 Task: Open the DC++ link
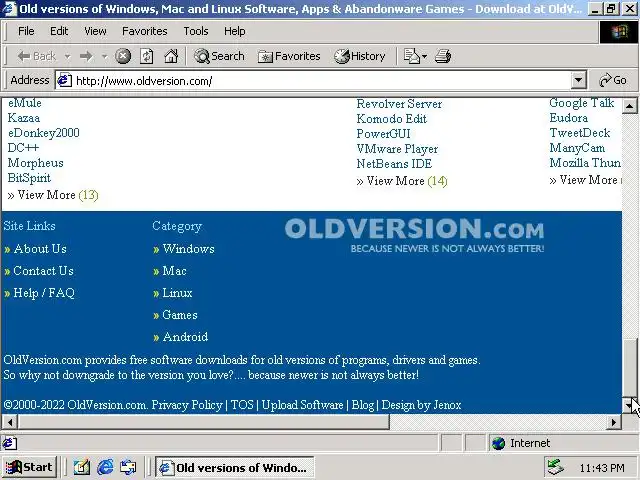tap(23, 148)
